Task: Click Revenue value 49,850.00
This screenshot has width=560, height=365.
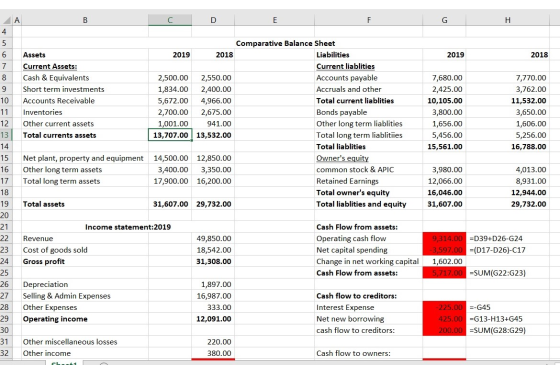Action: point(213,238)
